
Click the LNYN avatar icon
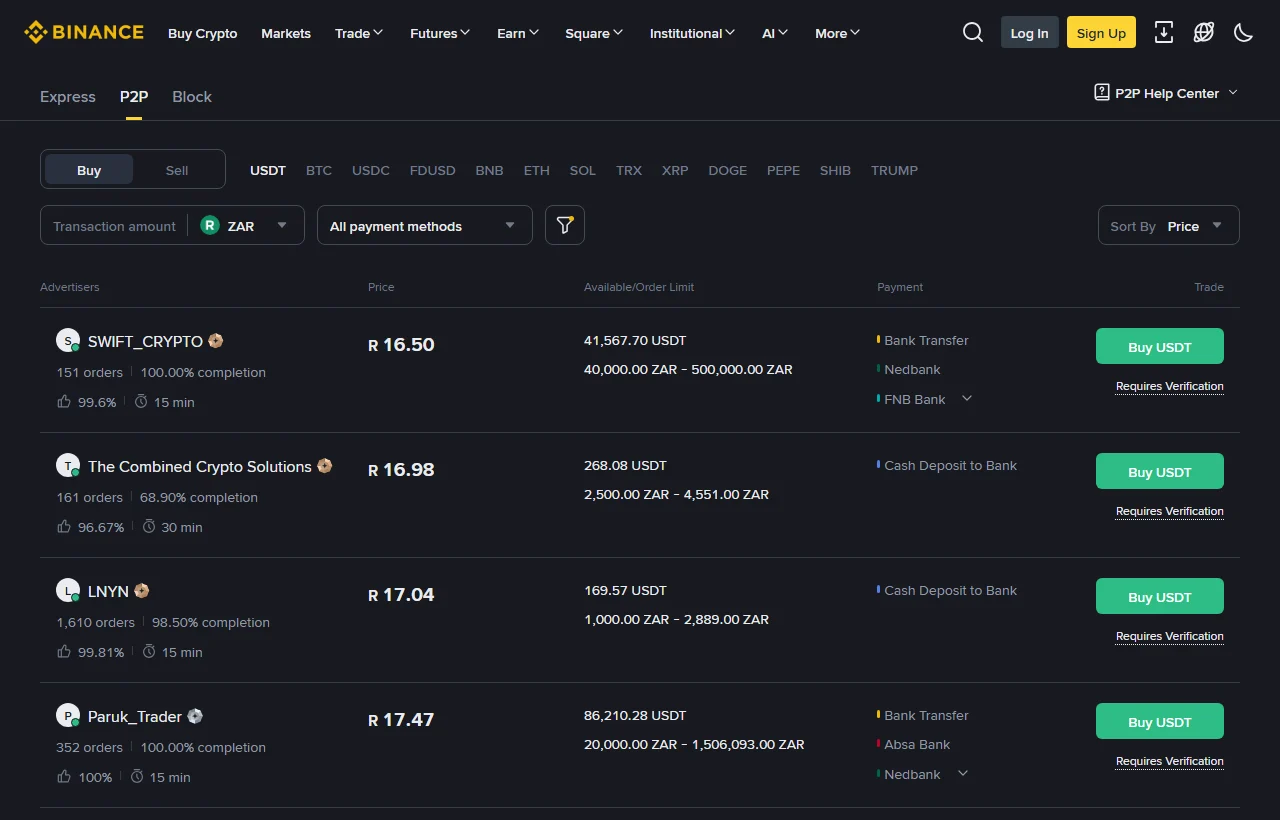(x=68, y=591)
